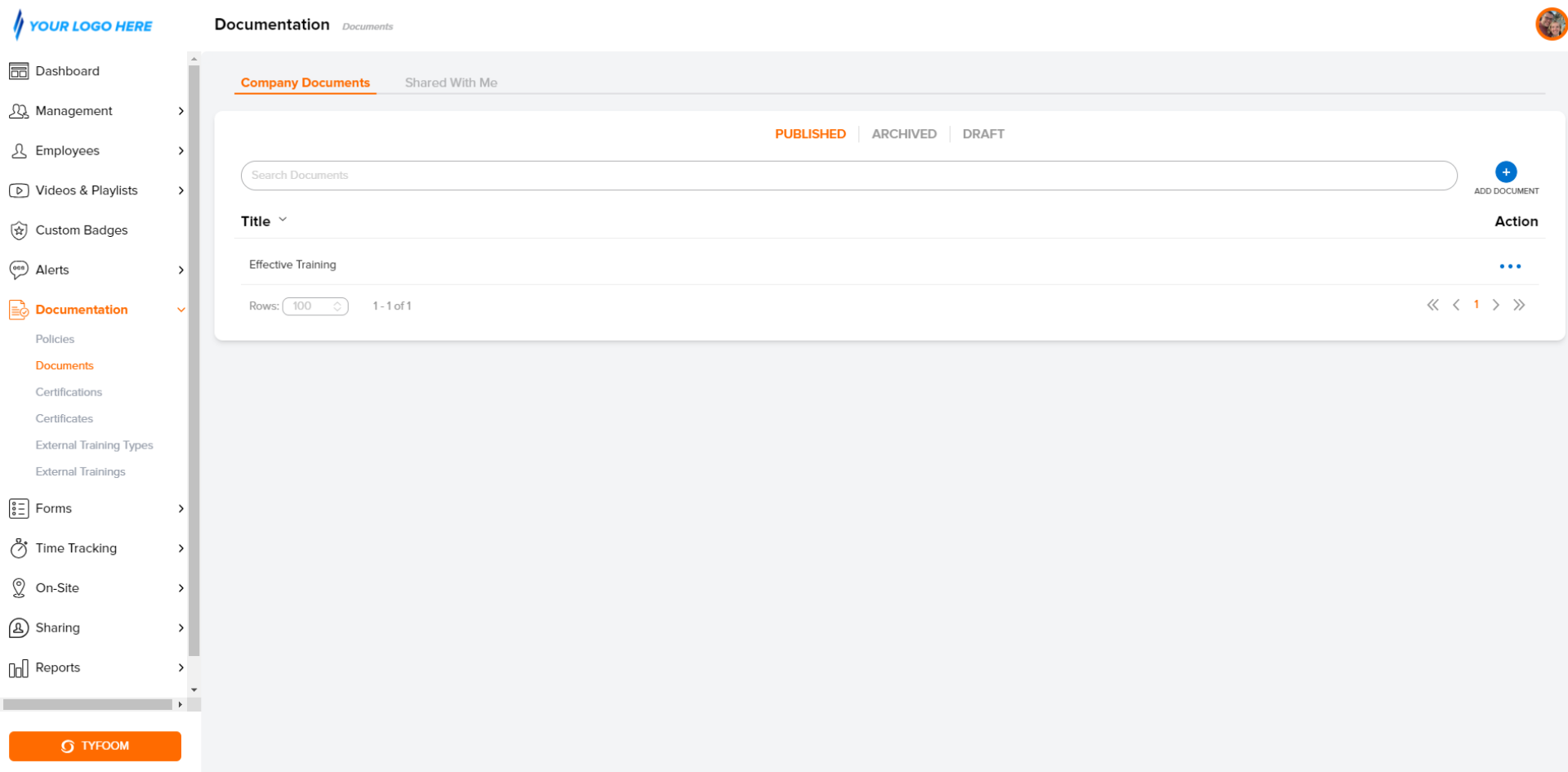Adjust the Rows count stepper

[x=337, y=306]
